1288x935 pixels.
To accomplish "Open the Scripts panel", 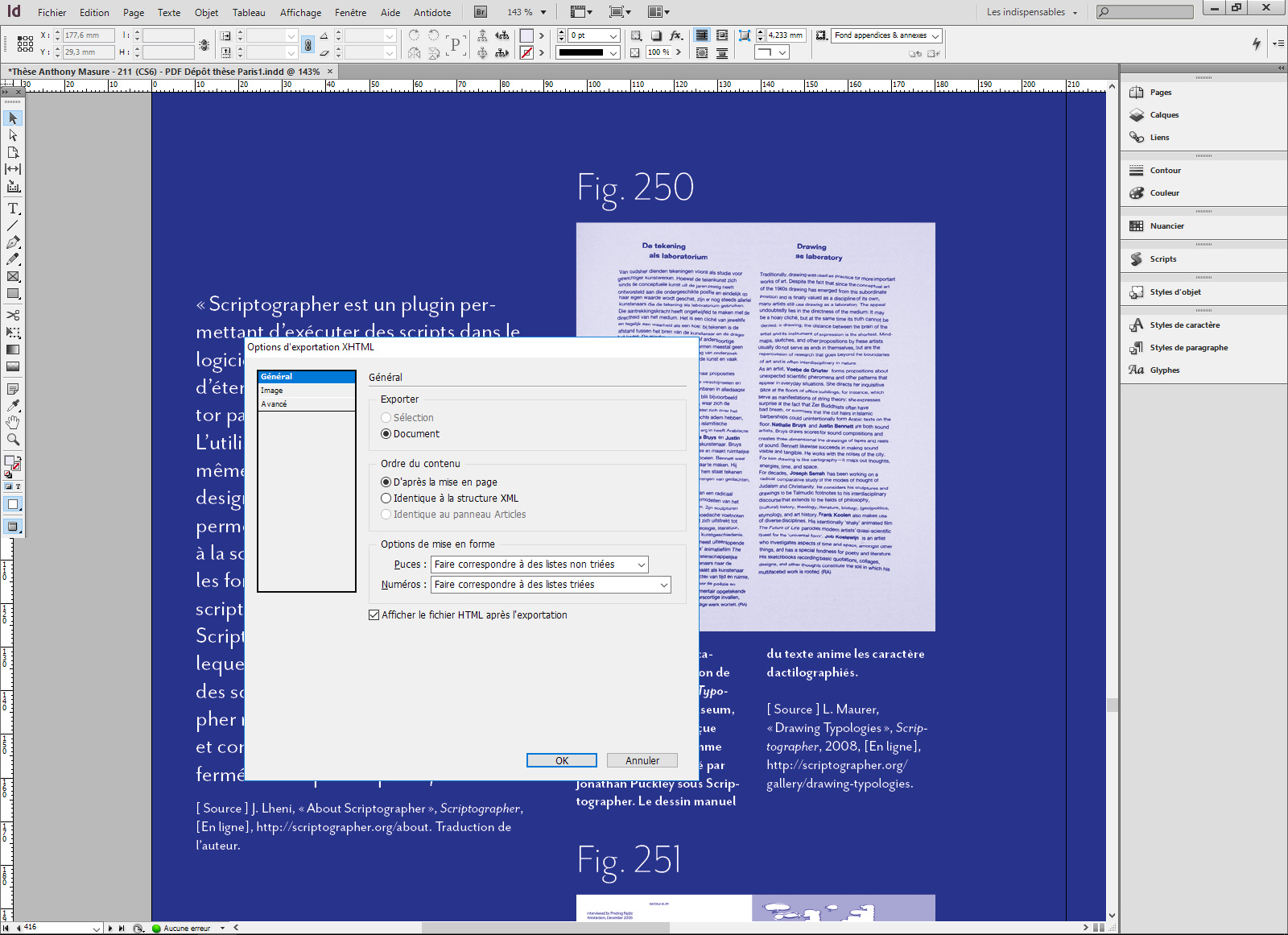I will point(1162,259).
